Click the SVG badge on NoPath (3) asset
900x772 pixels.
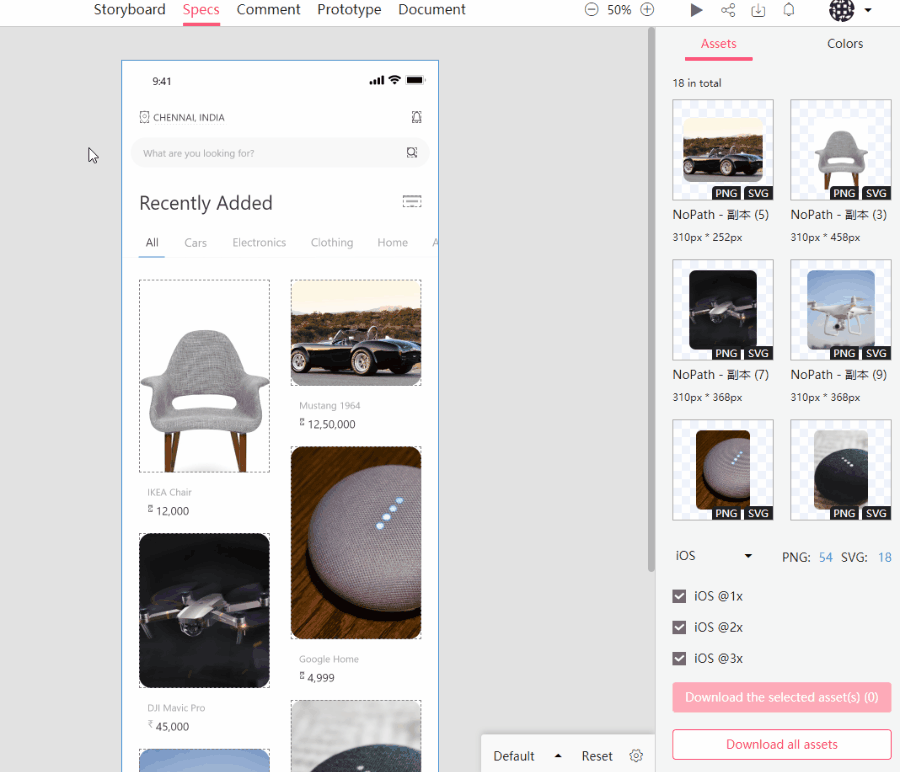[x=876, y=193]
